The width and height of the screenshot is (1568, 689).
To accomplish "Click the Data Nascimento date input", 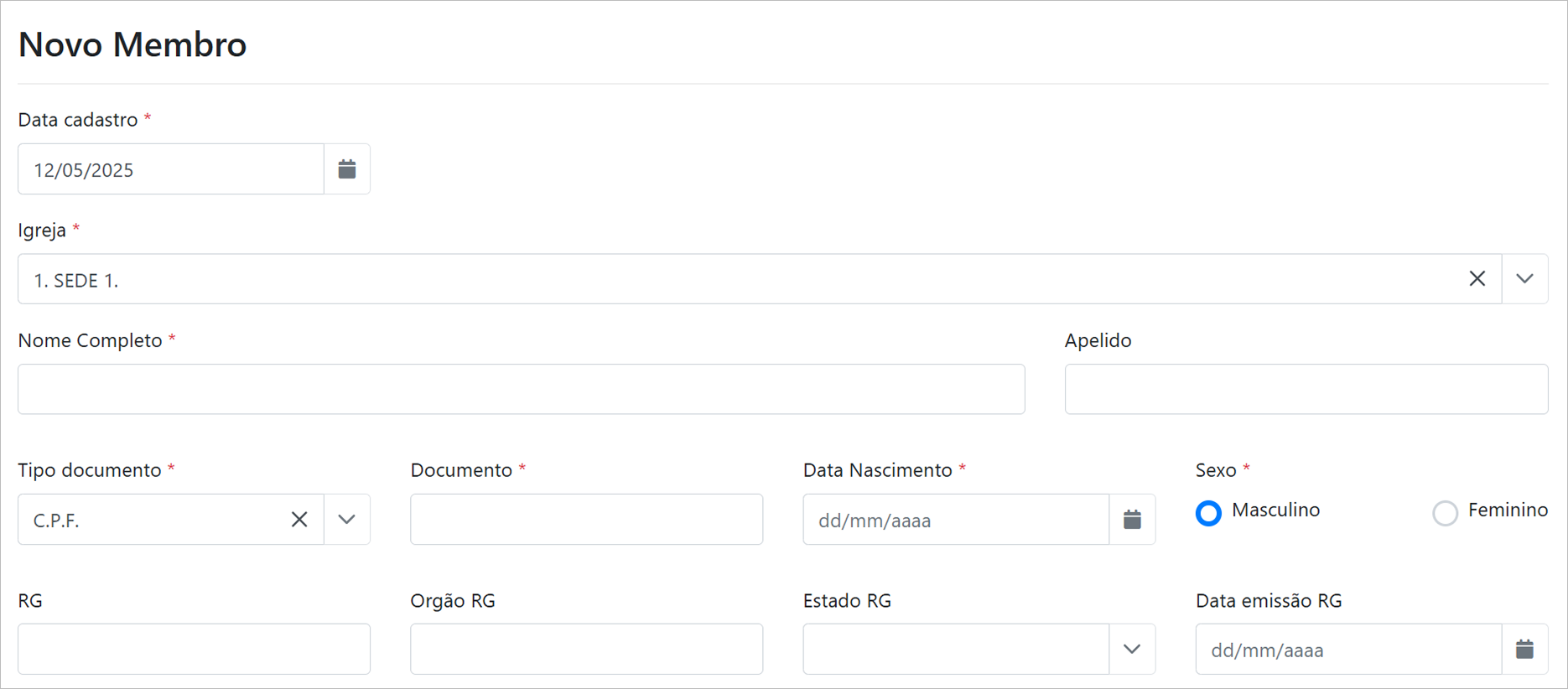I will (956, 520).
